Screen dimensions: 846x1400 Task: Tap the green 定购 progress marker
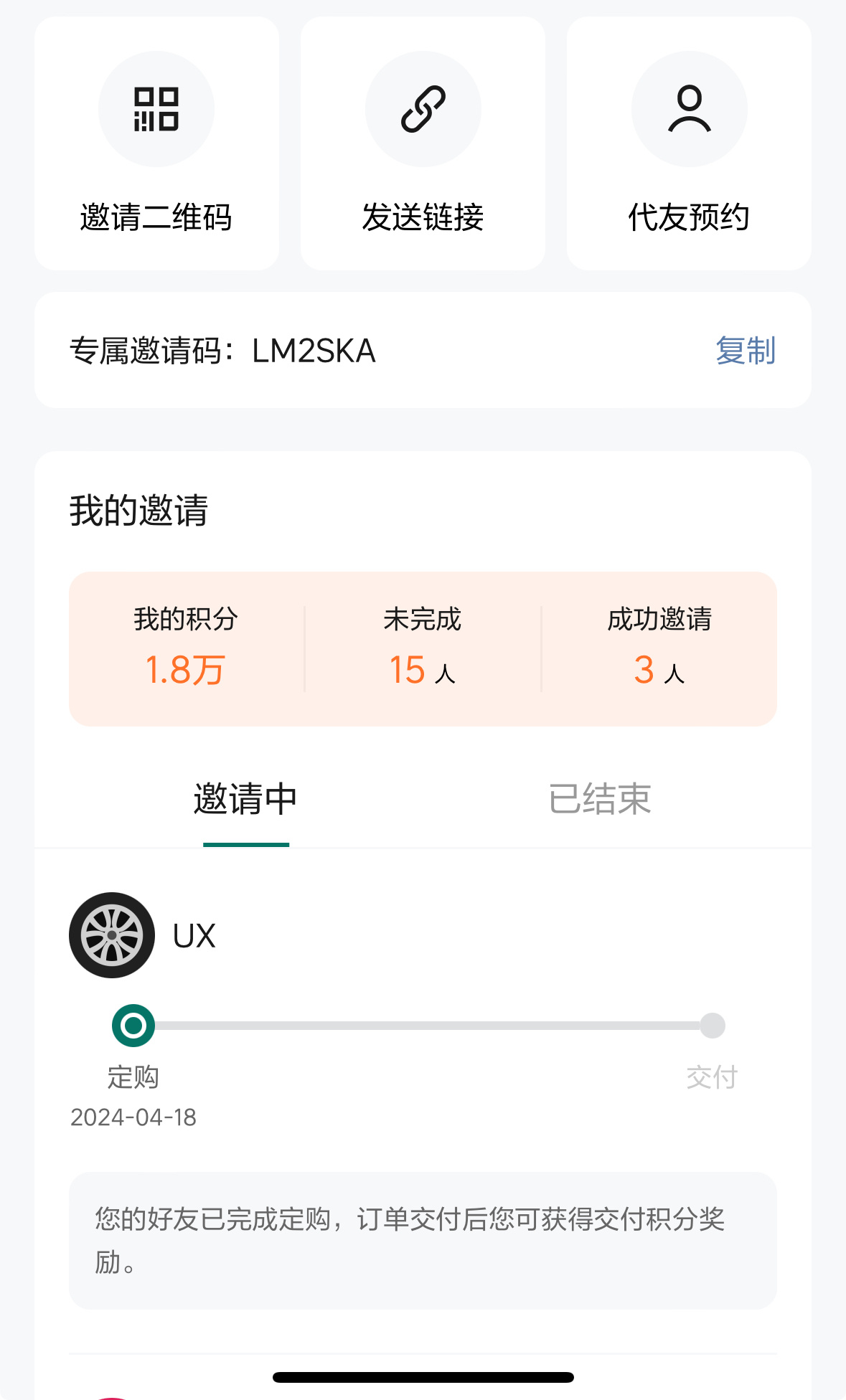[x=133, y=1026]
